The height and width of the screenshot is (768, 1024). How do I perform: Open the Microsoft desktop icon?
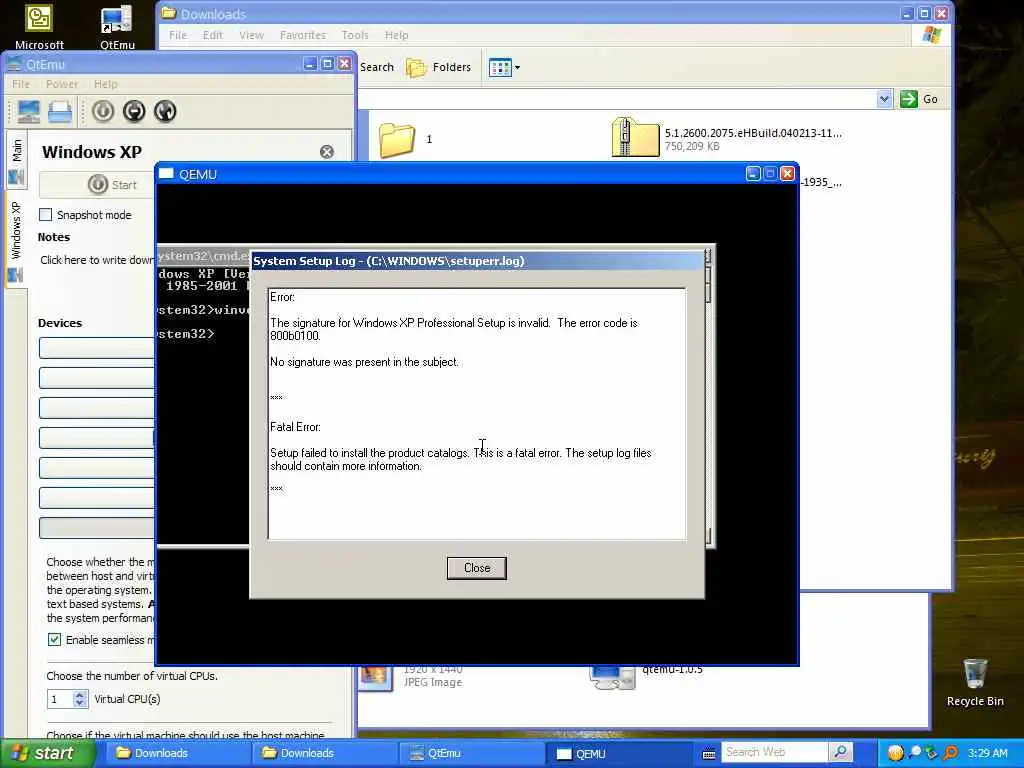(x=39, y=27)
